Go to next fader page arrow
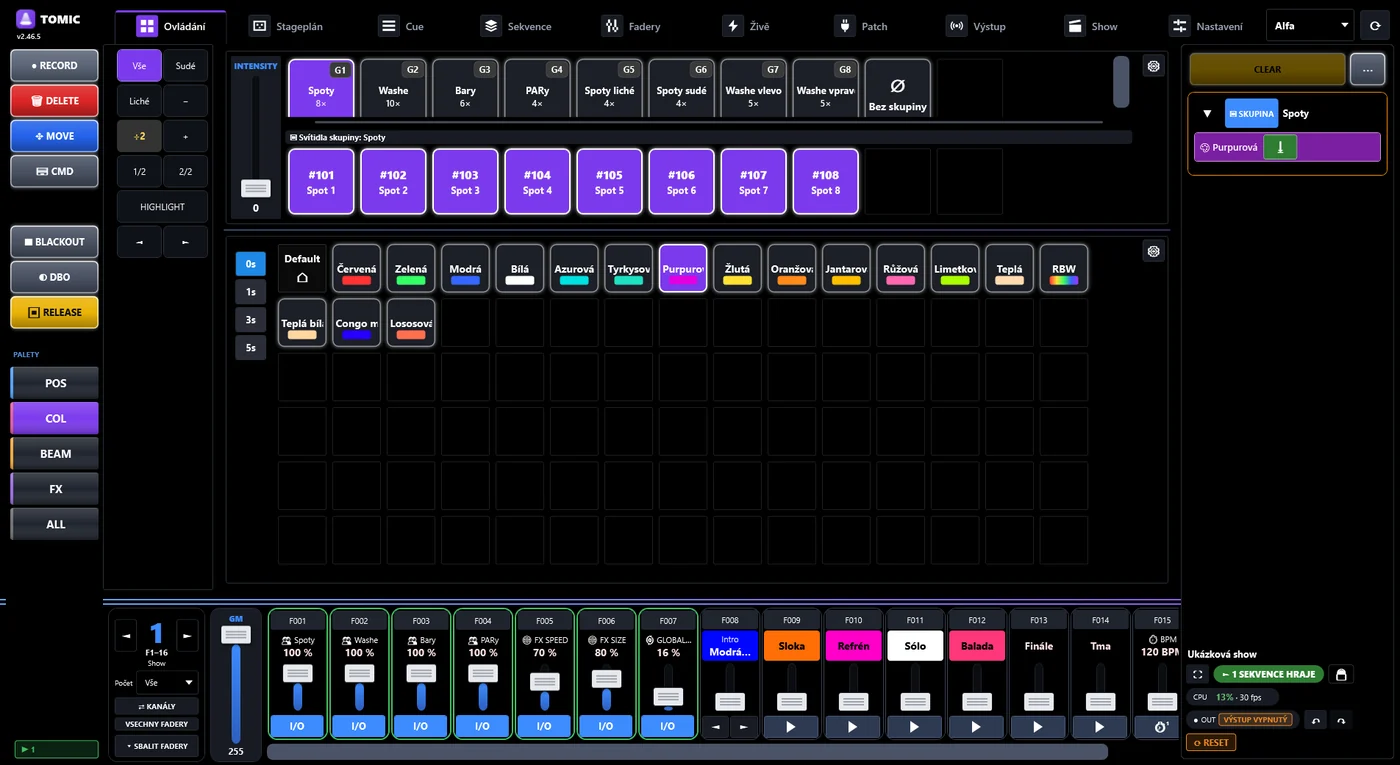Screen dimensions: 1400x765 187,634
